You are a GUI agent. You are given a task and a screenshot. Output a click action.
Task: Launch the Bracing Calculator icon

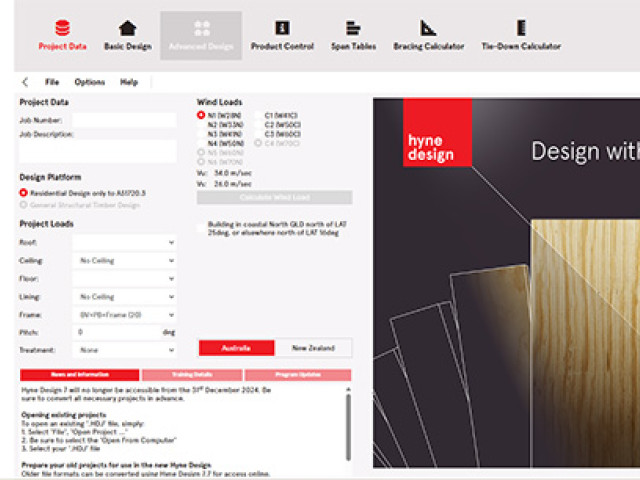(428, 28)
